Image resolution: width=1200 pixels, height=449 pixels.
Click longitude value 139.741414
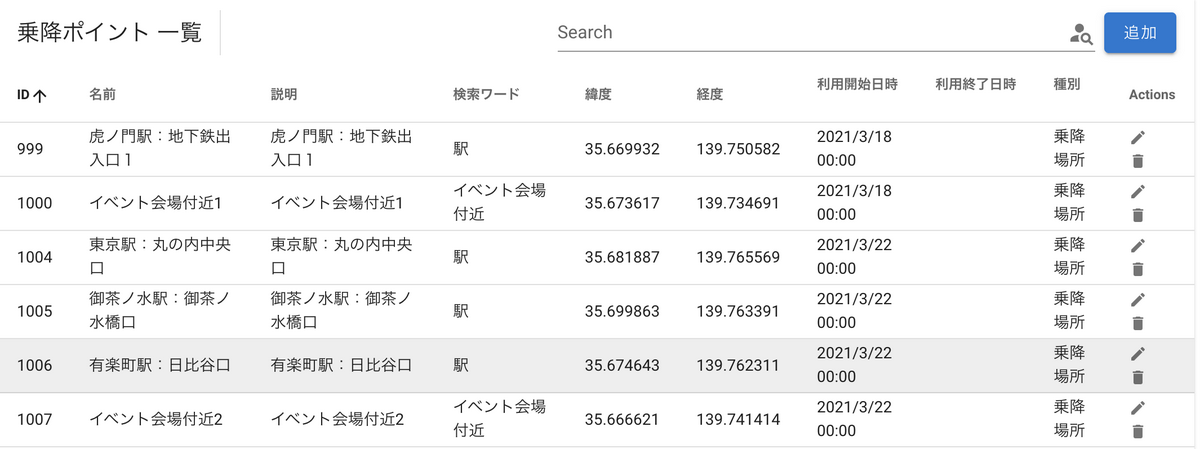coord(738,419)
